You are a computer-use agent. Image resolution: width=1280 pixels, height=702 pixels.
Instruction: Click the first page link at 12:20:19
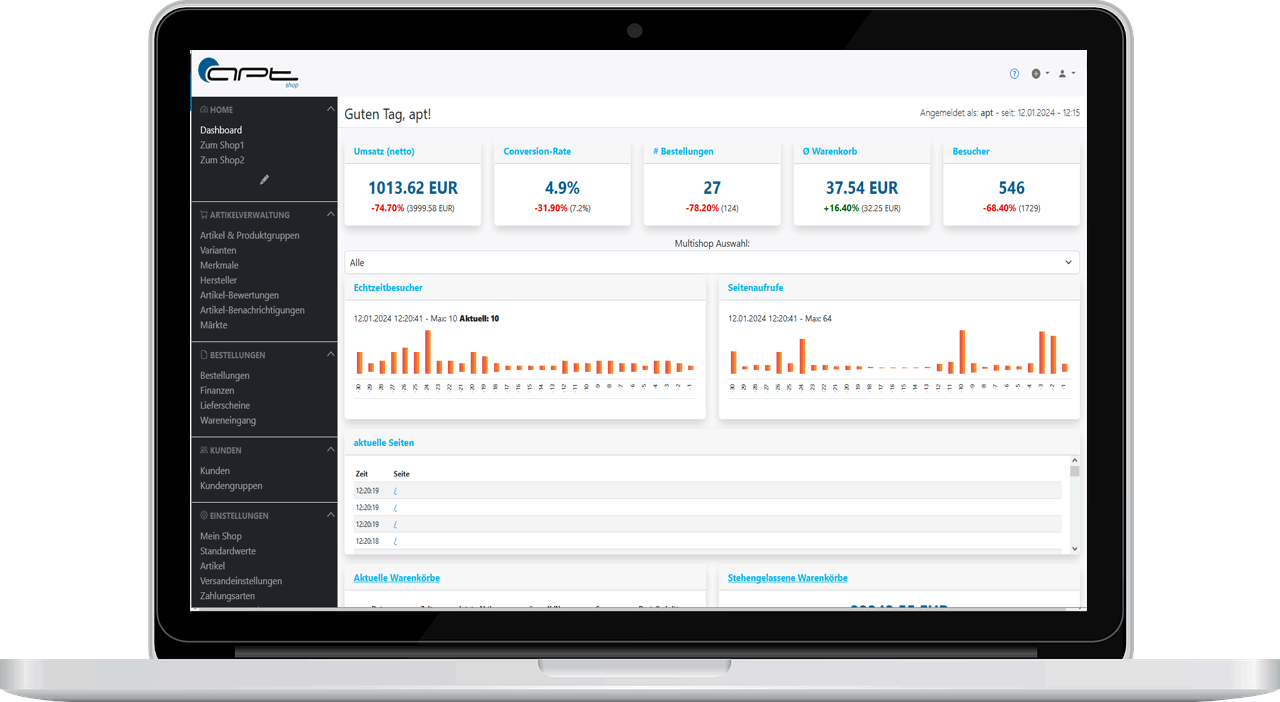pos(395,491)
